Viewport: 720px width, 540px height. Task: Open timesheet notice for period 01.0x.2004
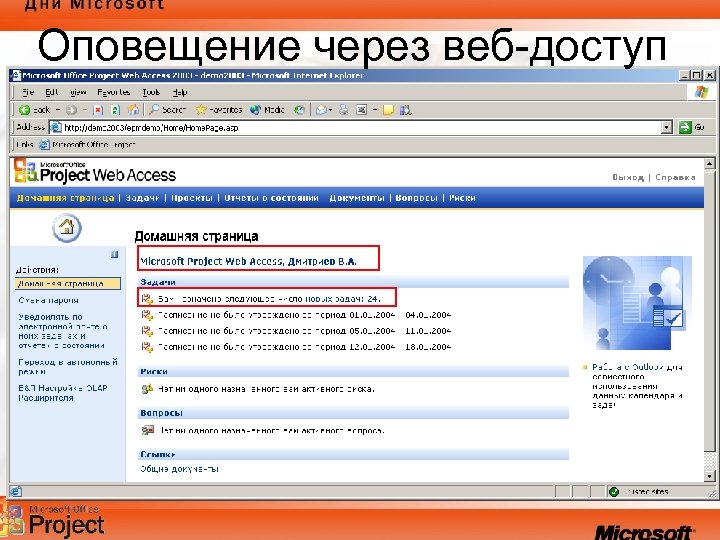[x=304, y=315]
